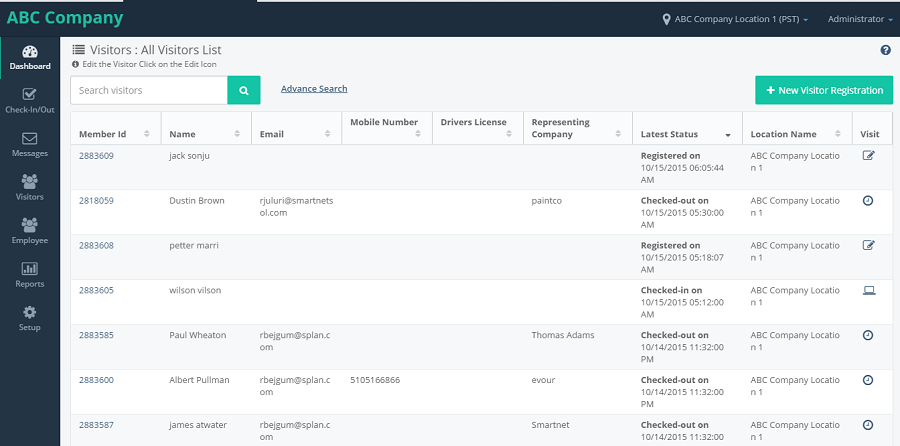The width and height of the screenshot is (900, 446).
Task: Select name cell jack sonju
Action: (x=189, y=156)
